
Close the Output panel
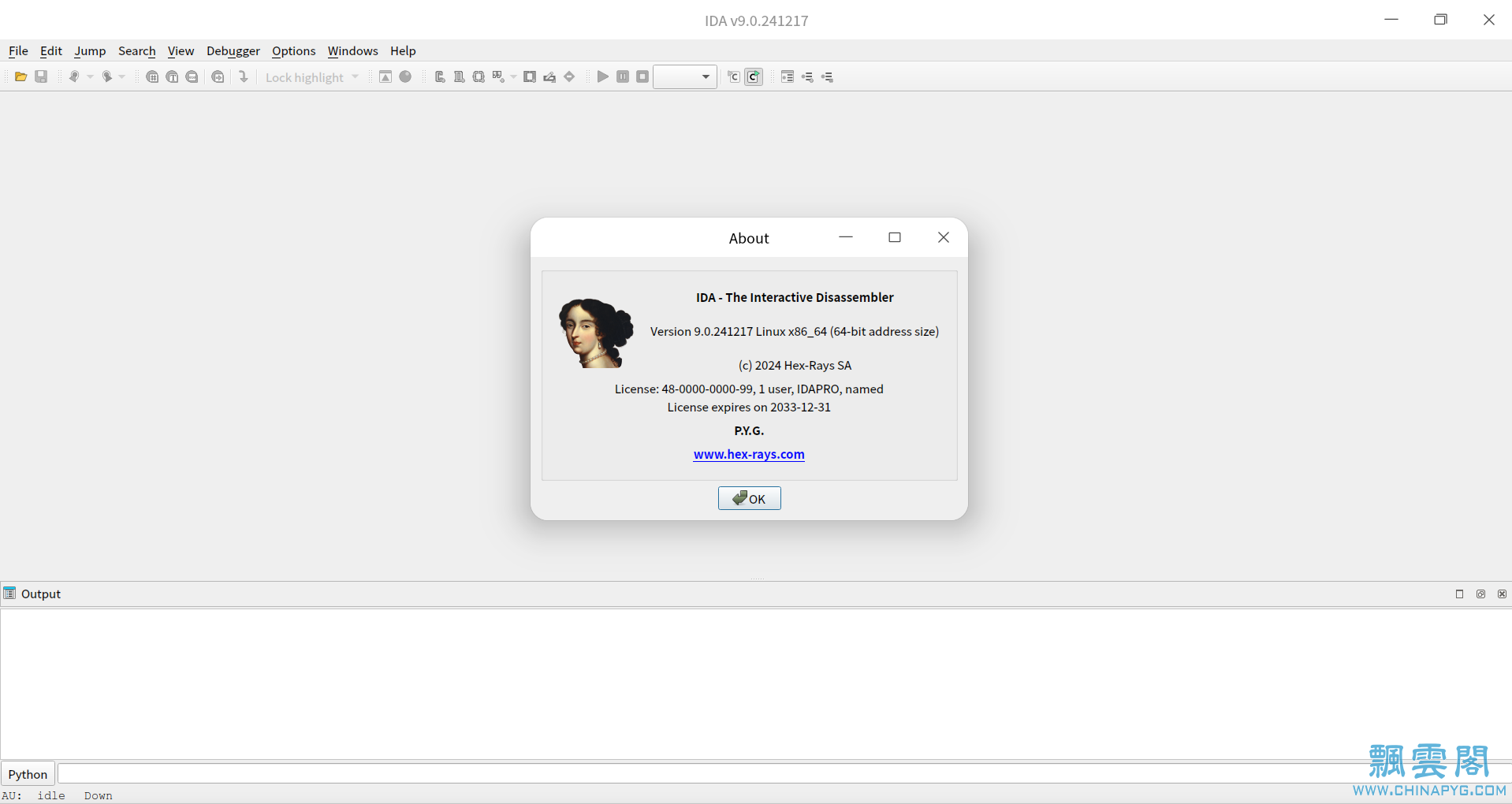click(x=1502, y=594)
